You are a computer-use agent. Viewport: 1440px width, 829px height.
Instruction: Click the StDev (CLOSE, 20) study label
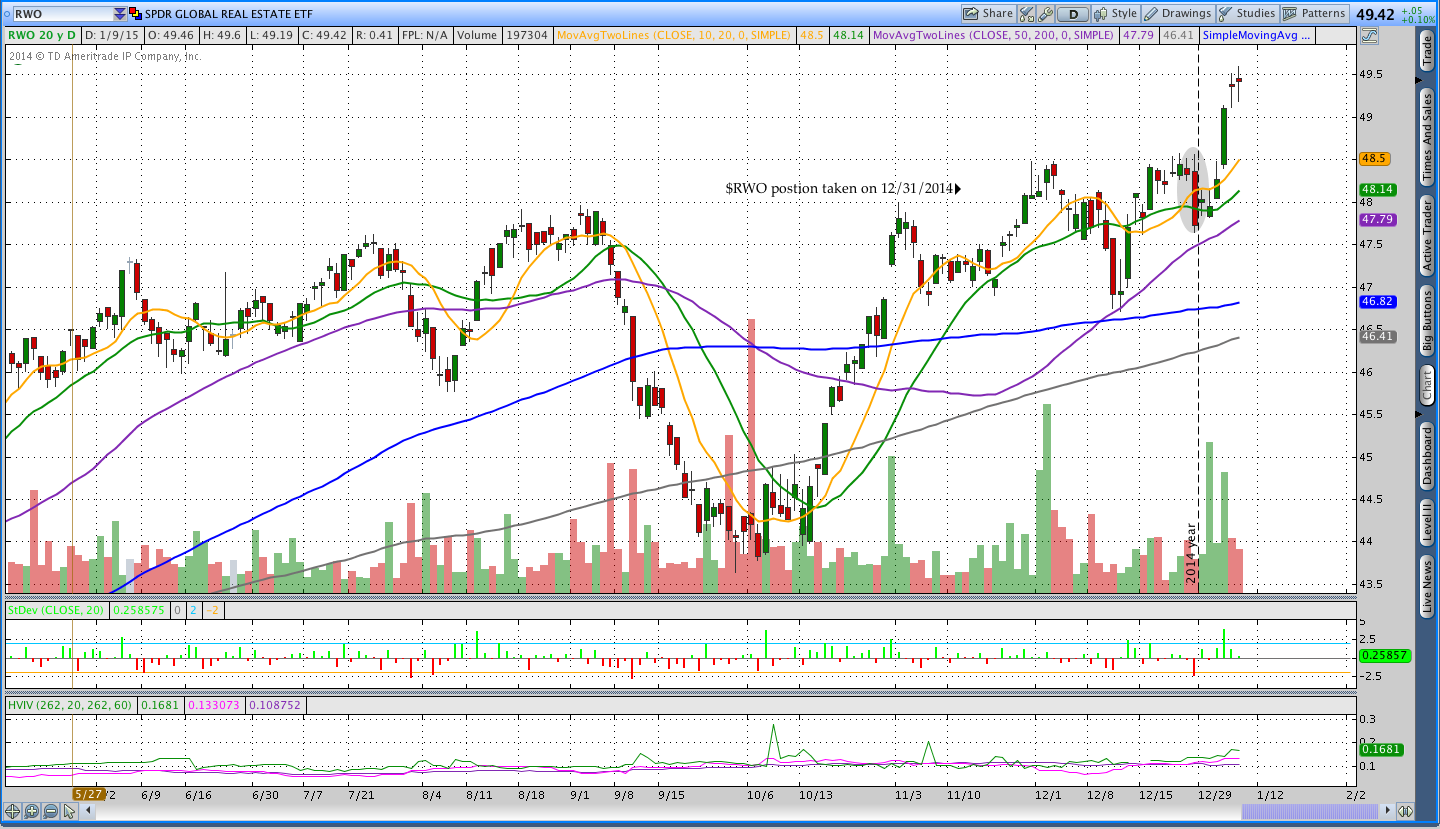(x=57, y=609)
